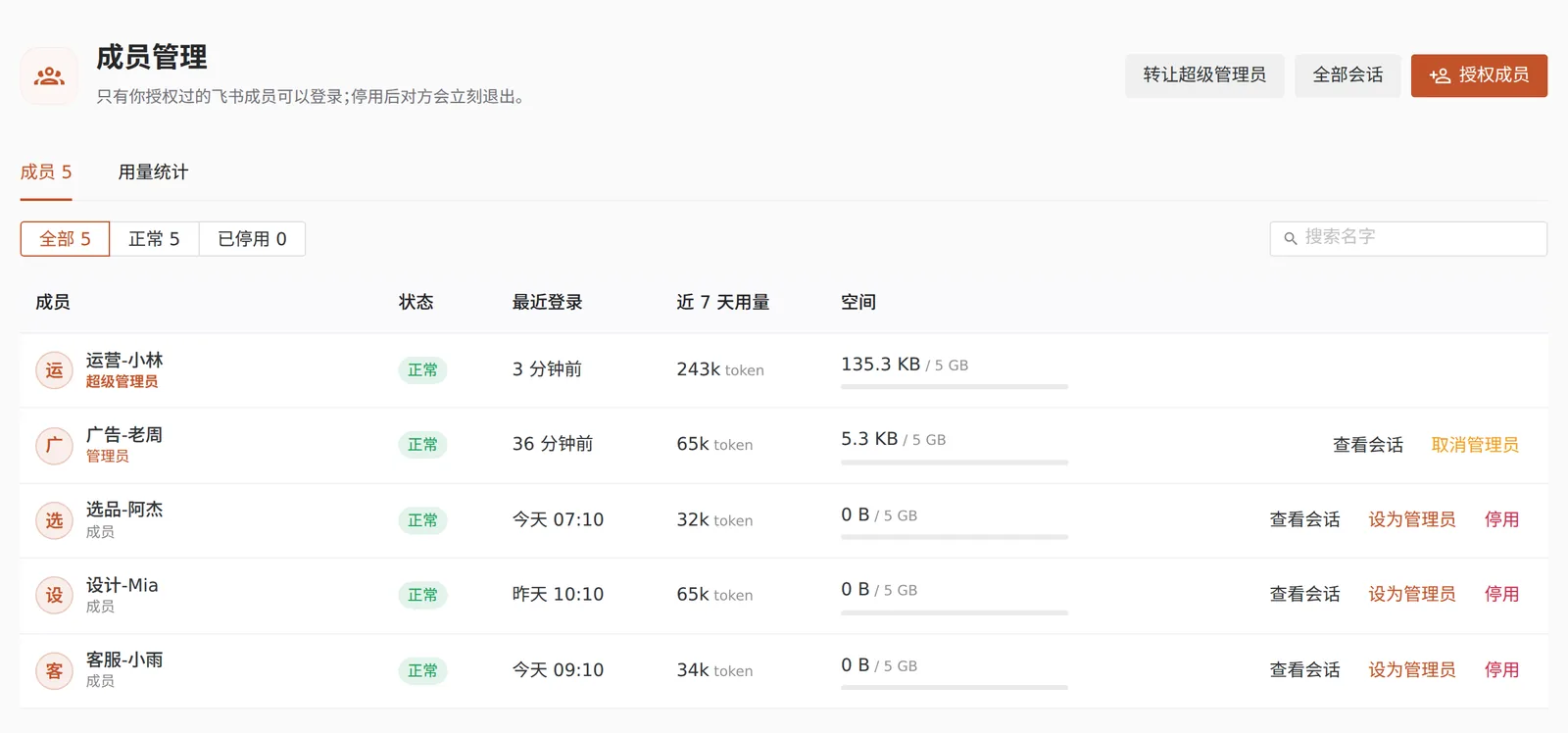This screenshot has width=1568, height=733.
Task: Click the magnifier icon in search box
Action: point(1291,238)
